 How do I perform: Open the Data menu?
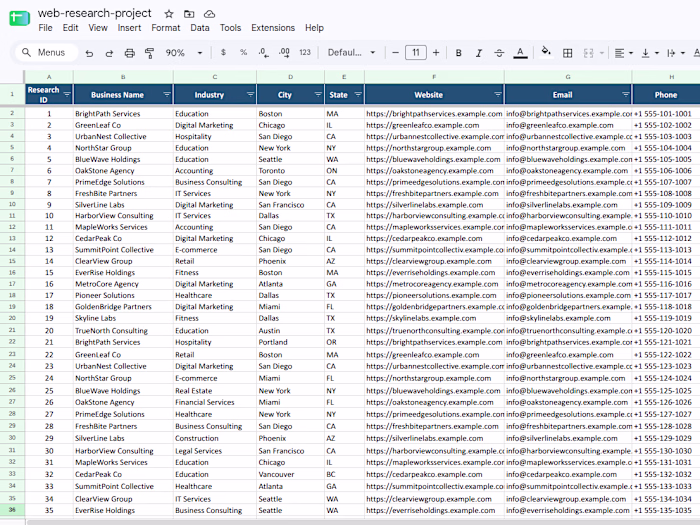(200, 28)
